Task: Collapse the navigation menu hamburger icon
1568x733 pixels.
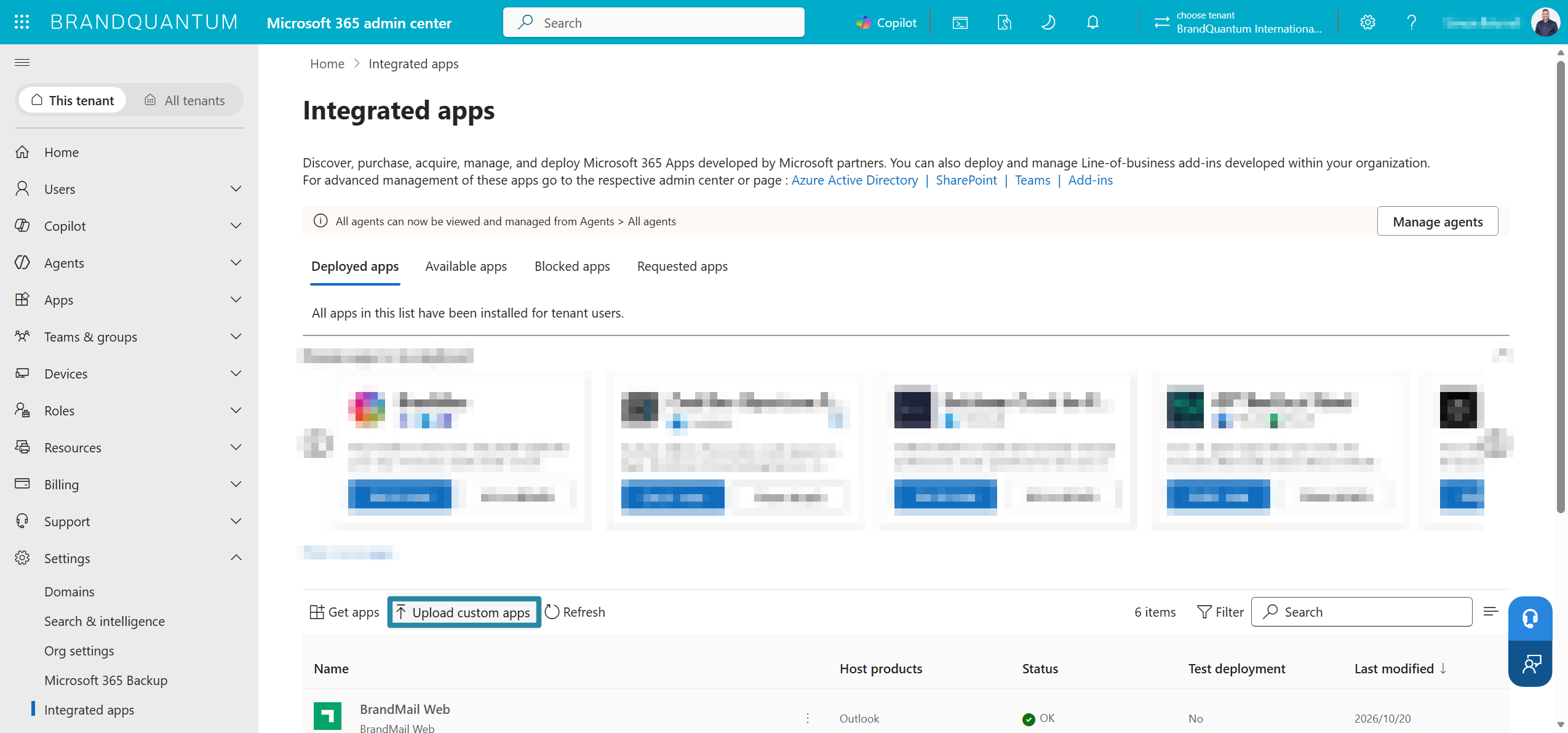Action: point(22,62)
